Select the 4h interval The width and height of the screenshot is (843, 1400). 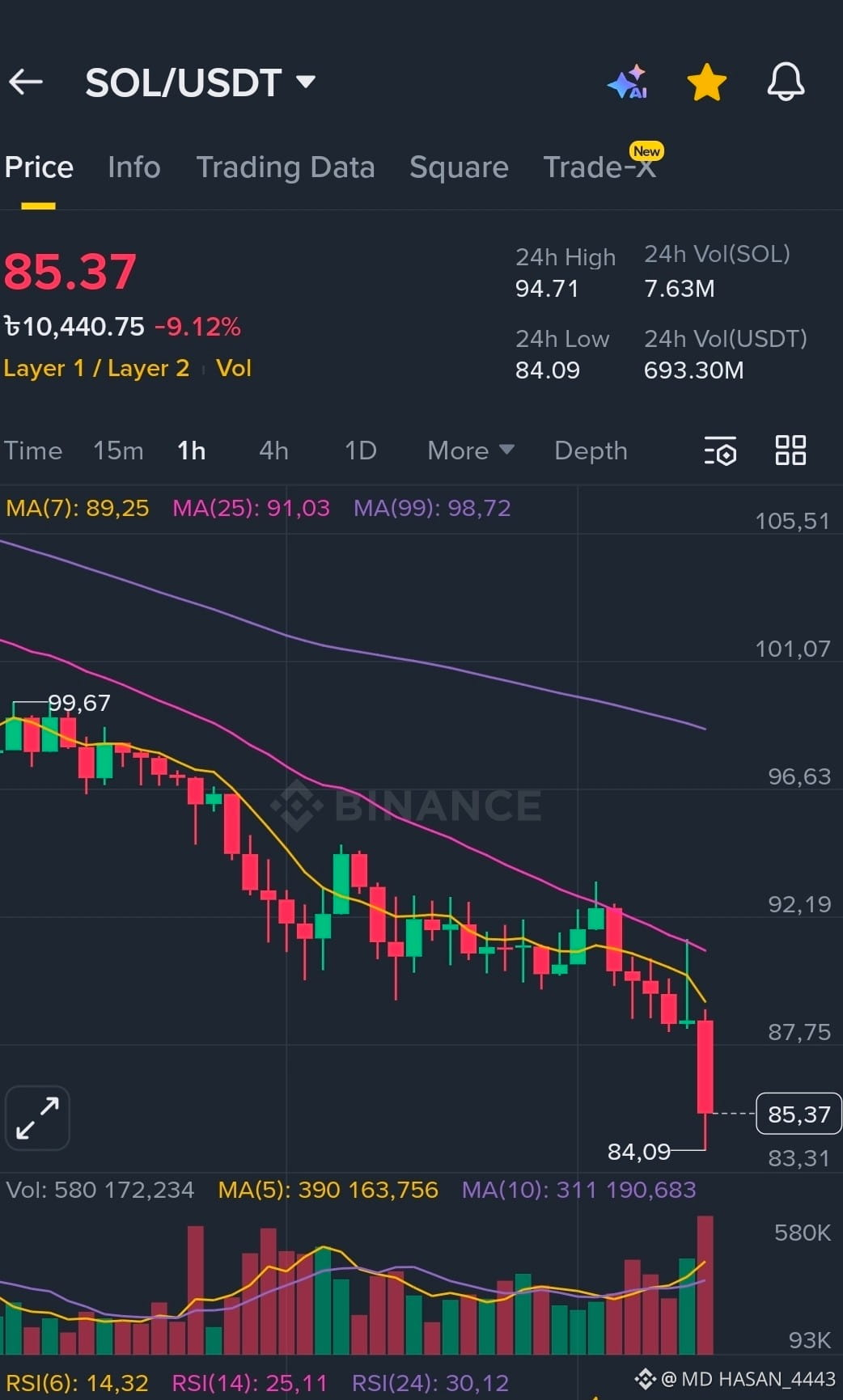[273, 450]
